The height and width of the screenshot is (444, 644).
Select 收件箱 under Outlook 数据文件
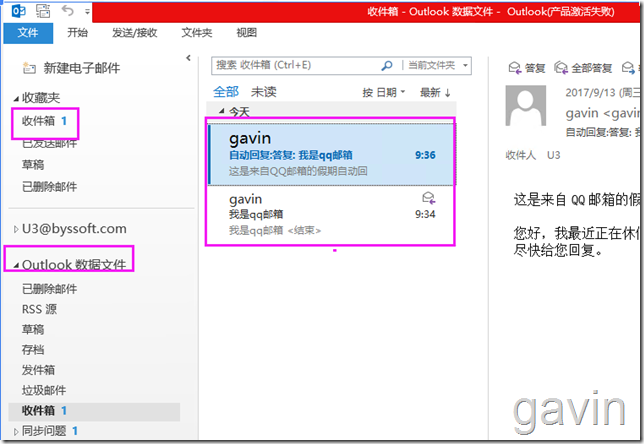tap(94, 411)
